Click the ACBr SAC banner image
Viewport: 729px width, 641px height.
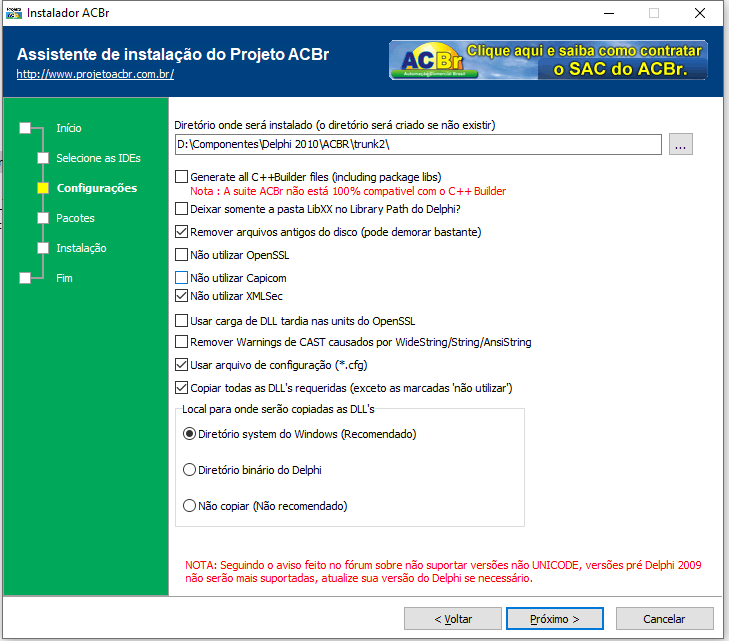click(x=548, y=60)
